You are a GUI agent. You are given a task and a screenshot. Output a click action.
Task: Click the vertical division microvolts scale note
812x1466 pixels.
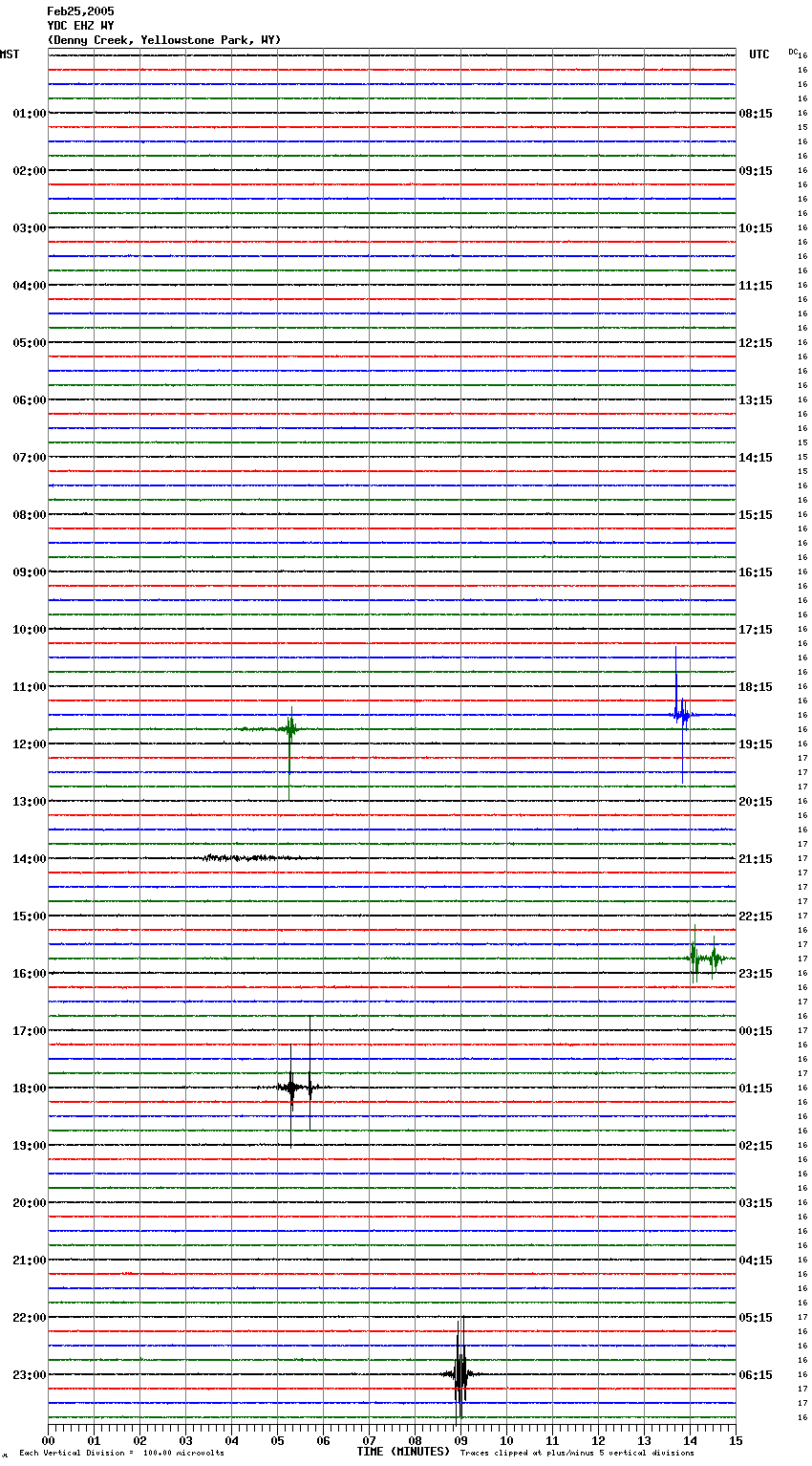coord(121,1453)
